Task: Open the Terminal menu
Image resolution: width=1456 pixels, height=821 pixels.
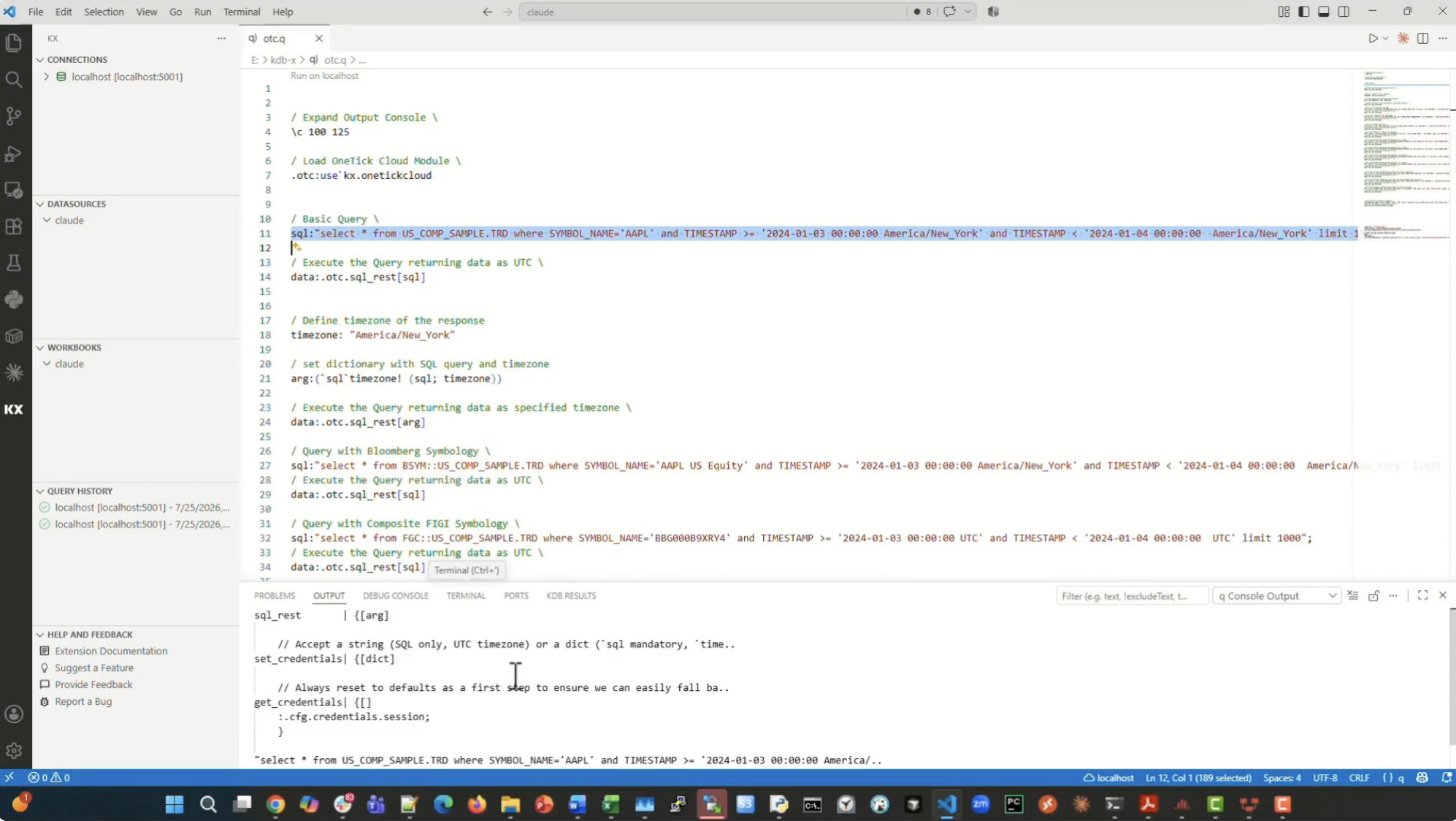Action: point(242,12)
